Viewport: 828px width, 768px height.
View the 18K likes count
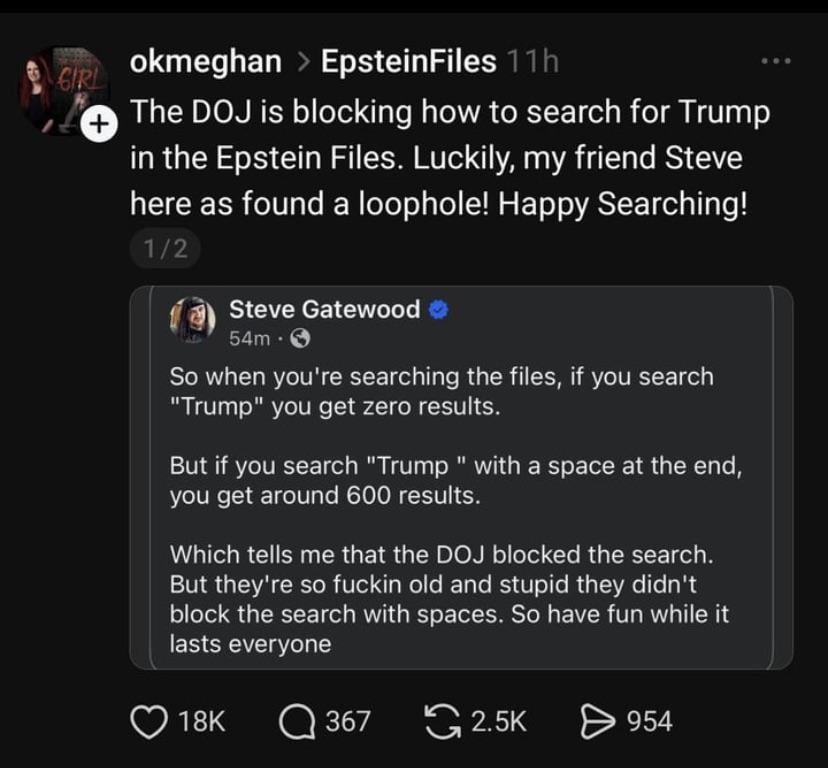(203, 721)
